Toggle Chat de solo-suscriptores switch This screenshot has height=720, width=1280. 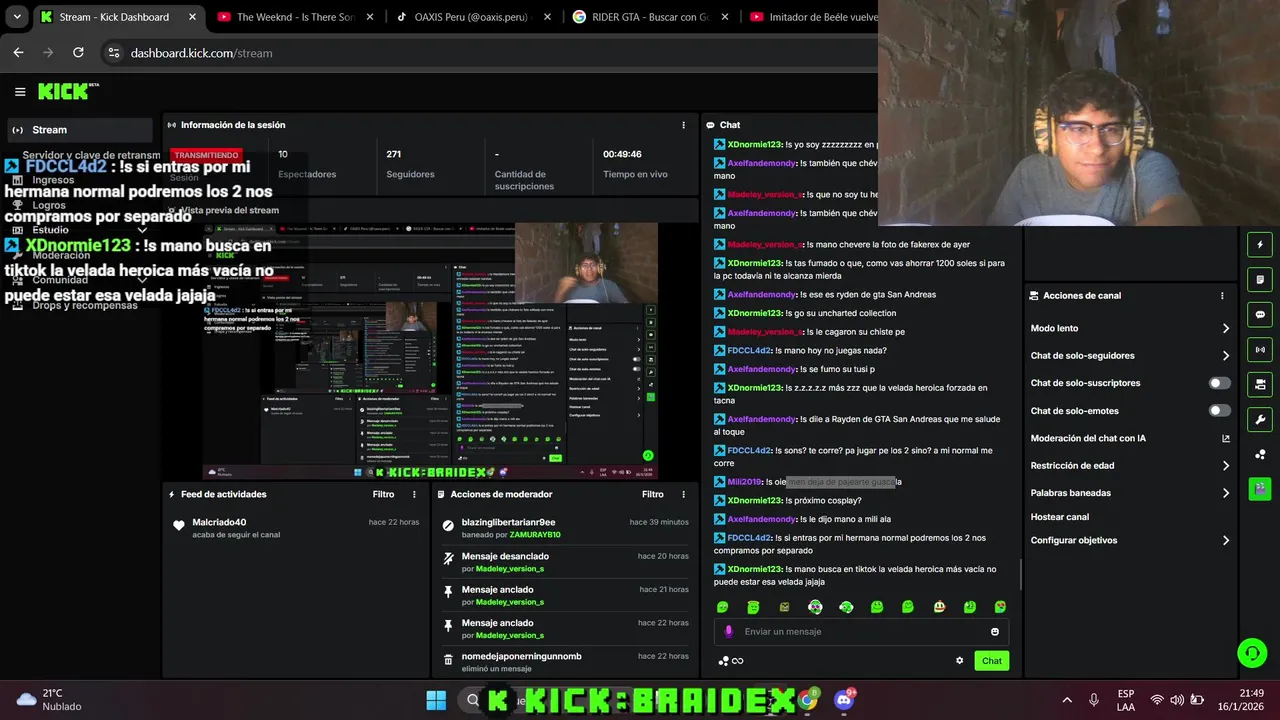1219,383
